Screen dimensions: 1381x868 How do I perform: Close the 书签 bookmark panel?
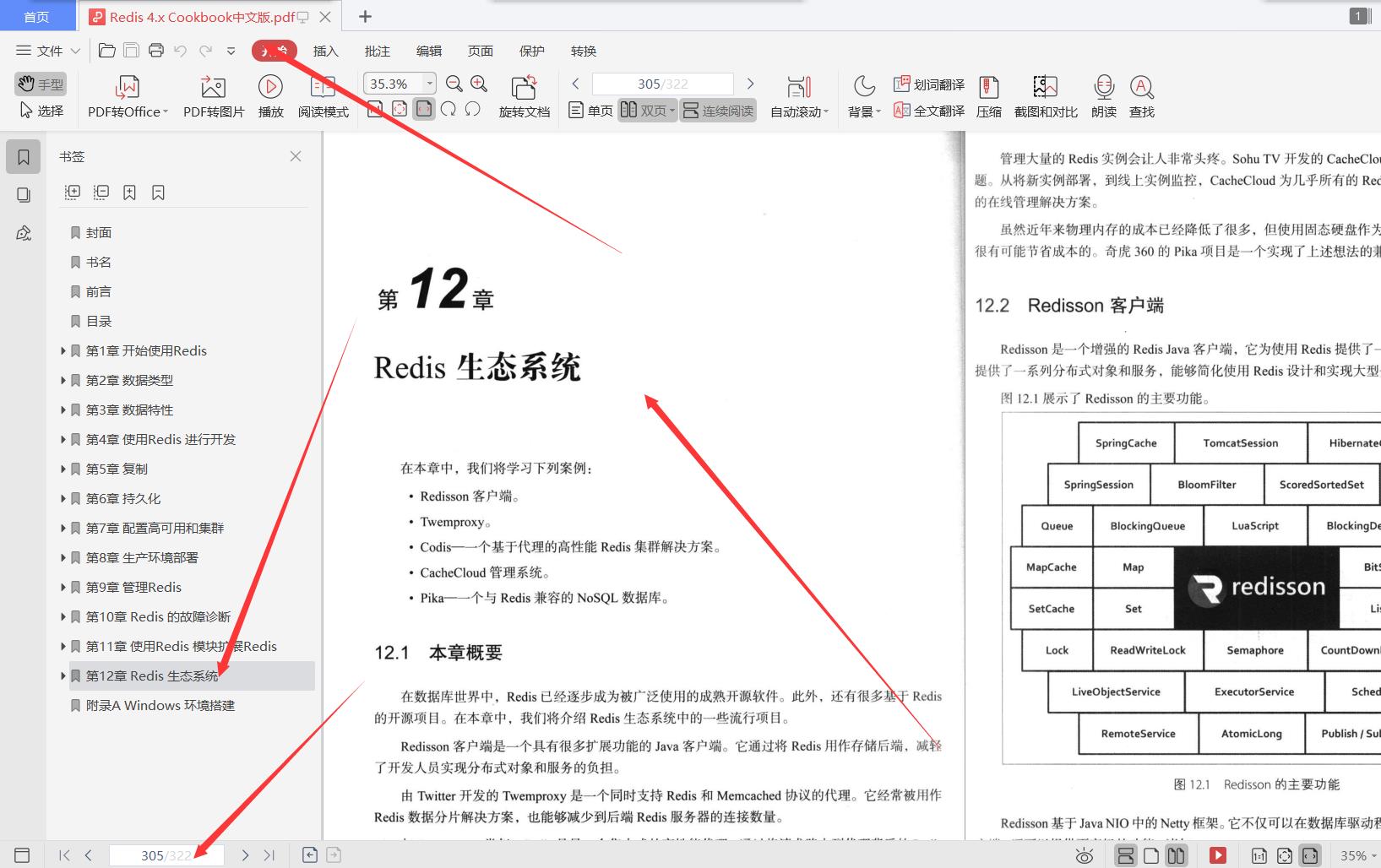click(x=296, y=156)
